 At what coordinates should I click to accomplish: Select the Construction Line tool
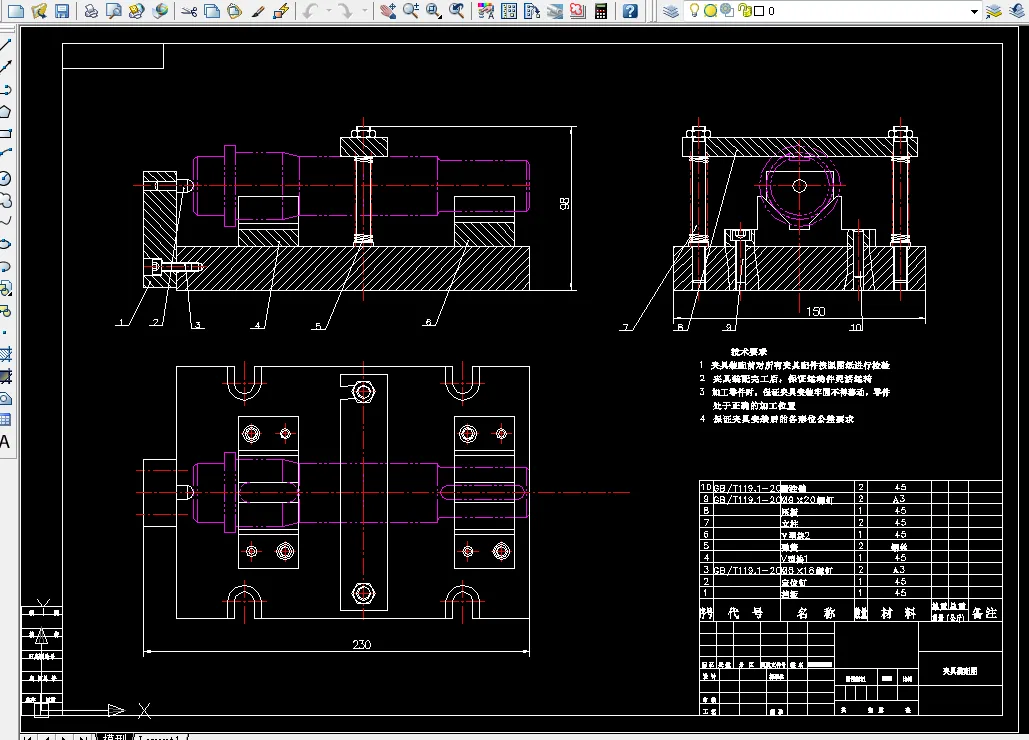point(5,66)
